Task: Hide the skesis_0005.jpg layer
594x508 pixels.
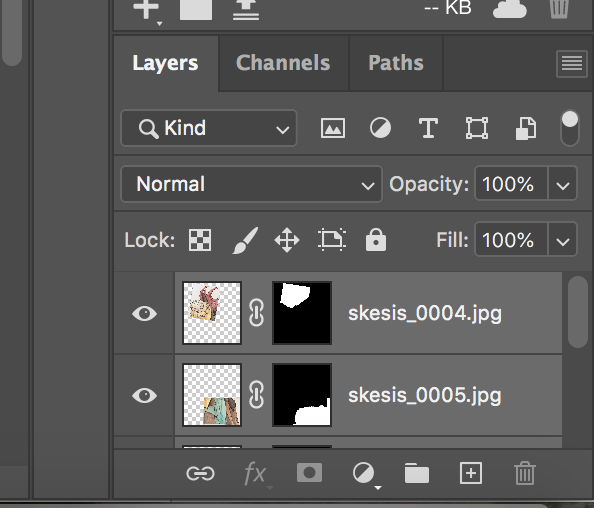Action: tap(144, 395)
